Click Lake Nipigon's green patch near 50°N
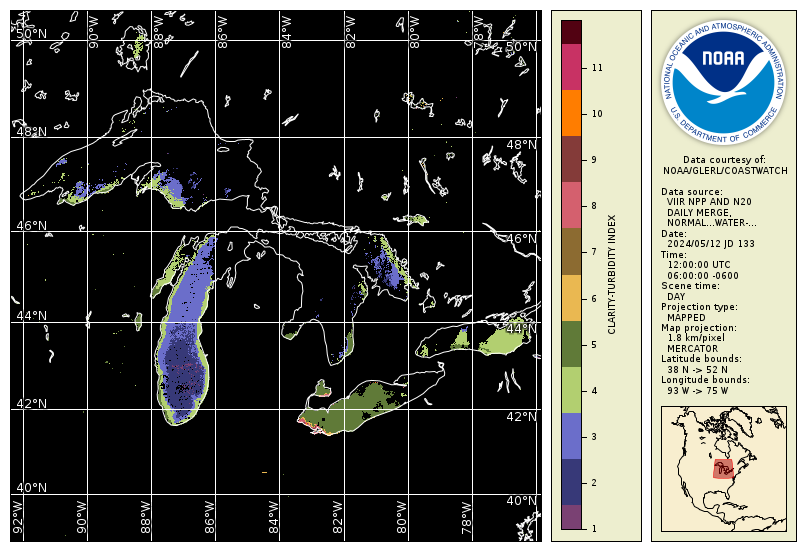The image size is (806, 551). [139, 46]
